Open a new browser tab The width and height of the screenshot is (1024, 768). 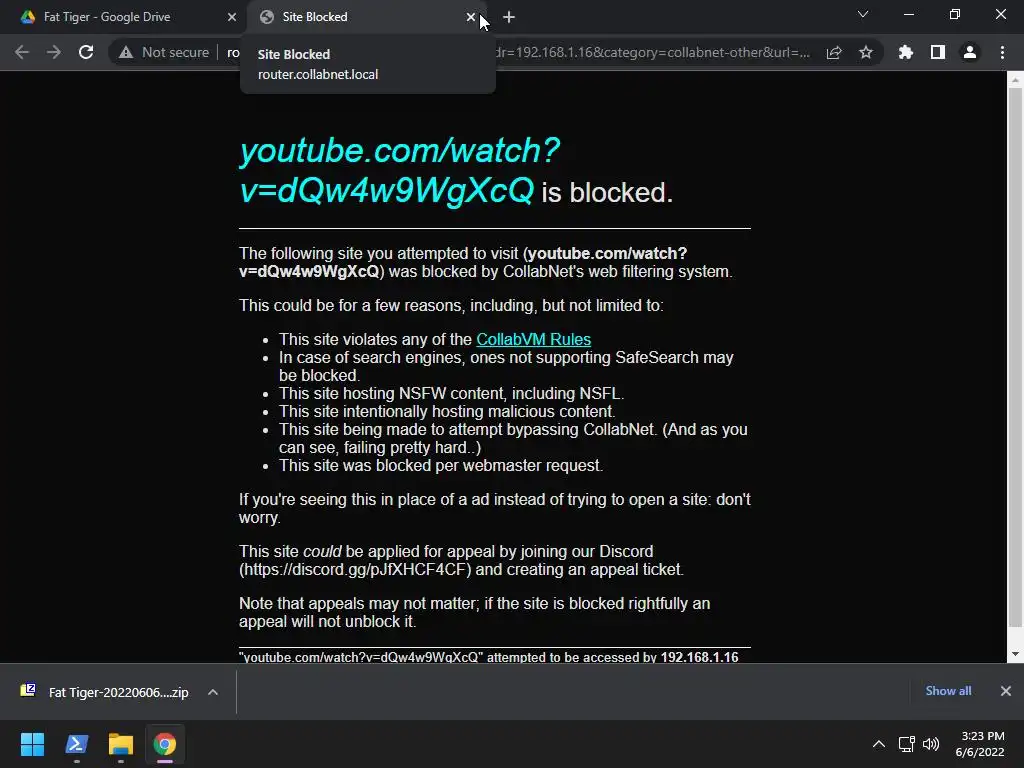coord(509,17)
